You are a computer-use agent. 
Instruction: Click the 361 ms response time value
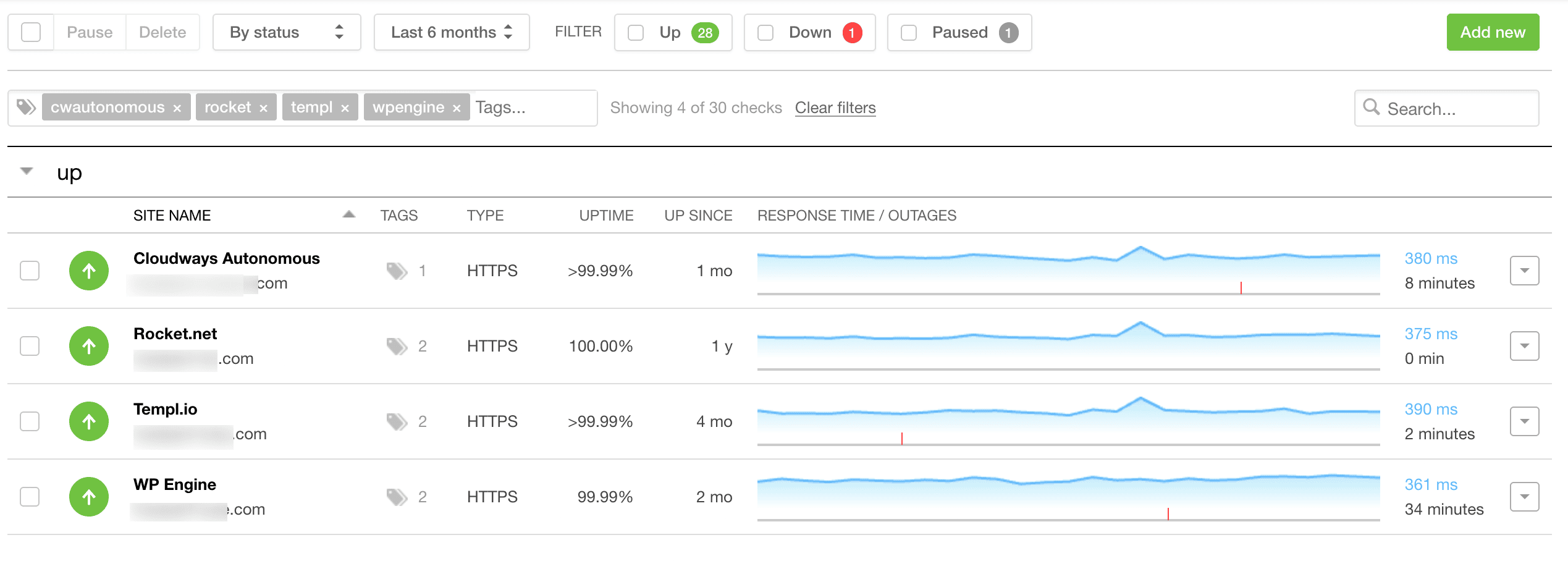coord(1431,484)
